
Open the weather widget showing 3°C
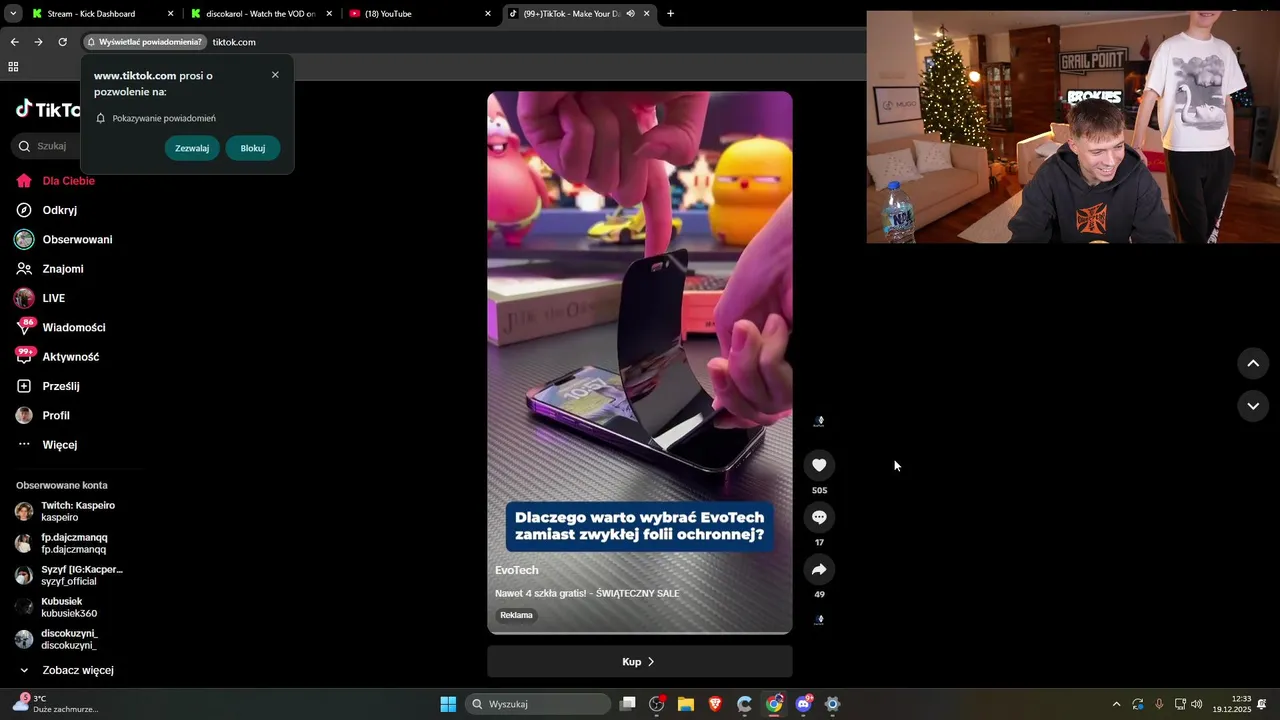[x=56, y=704]
